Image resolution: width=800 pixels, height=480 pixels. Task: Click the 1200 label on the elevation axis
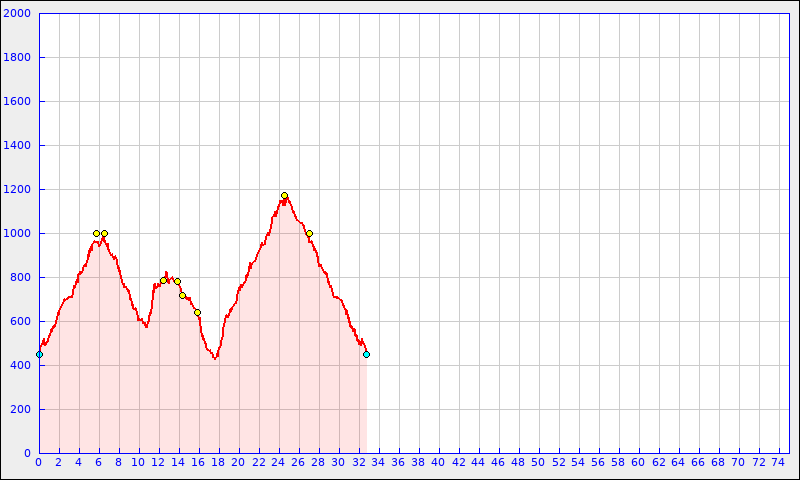pos(18,190)
